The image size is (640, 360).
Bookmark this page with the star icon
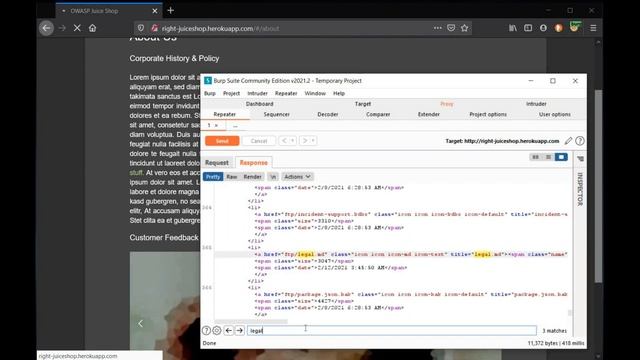pos(464,28)
